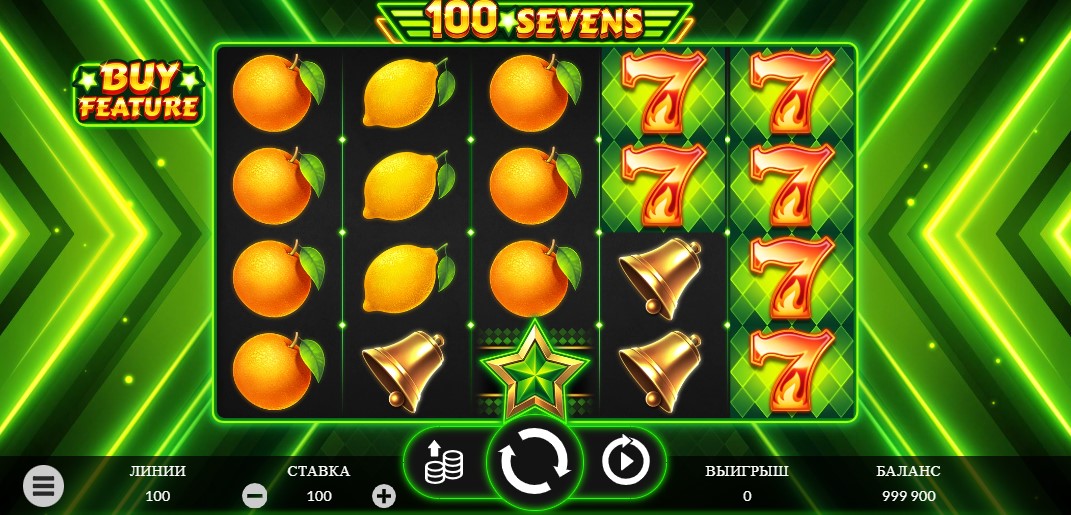Select the ЛИНИИ lines value
This screenshot has height=515, width=1071.
click(158, 496)
